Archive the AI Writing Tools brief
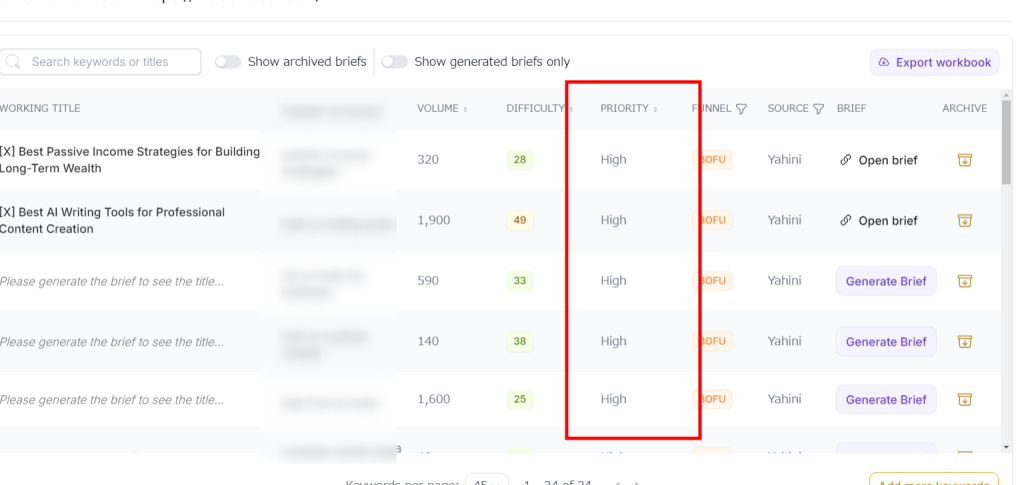The height and width of the screenshot is (485, 1024). [965, 221]
